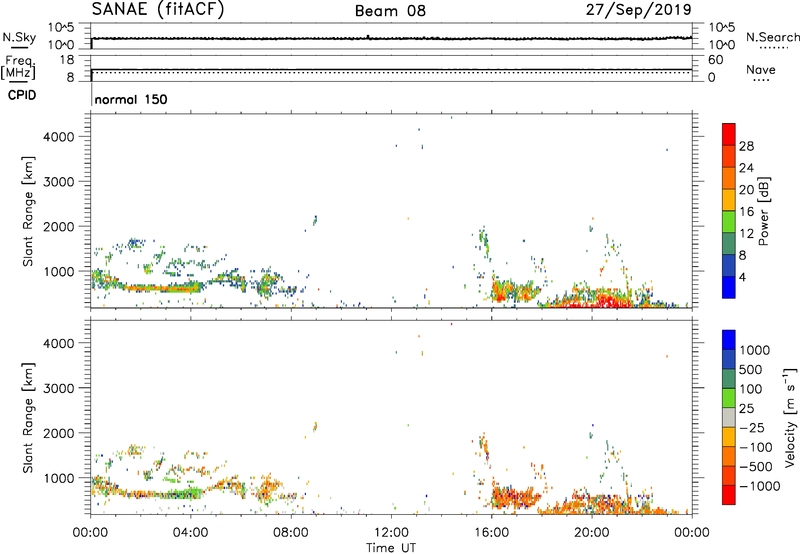Click the 'Nave' legend label
Image resolution: width=800 pixels, height=554 pixels.
[x=761, y=69]
